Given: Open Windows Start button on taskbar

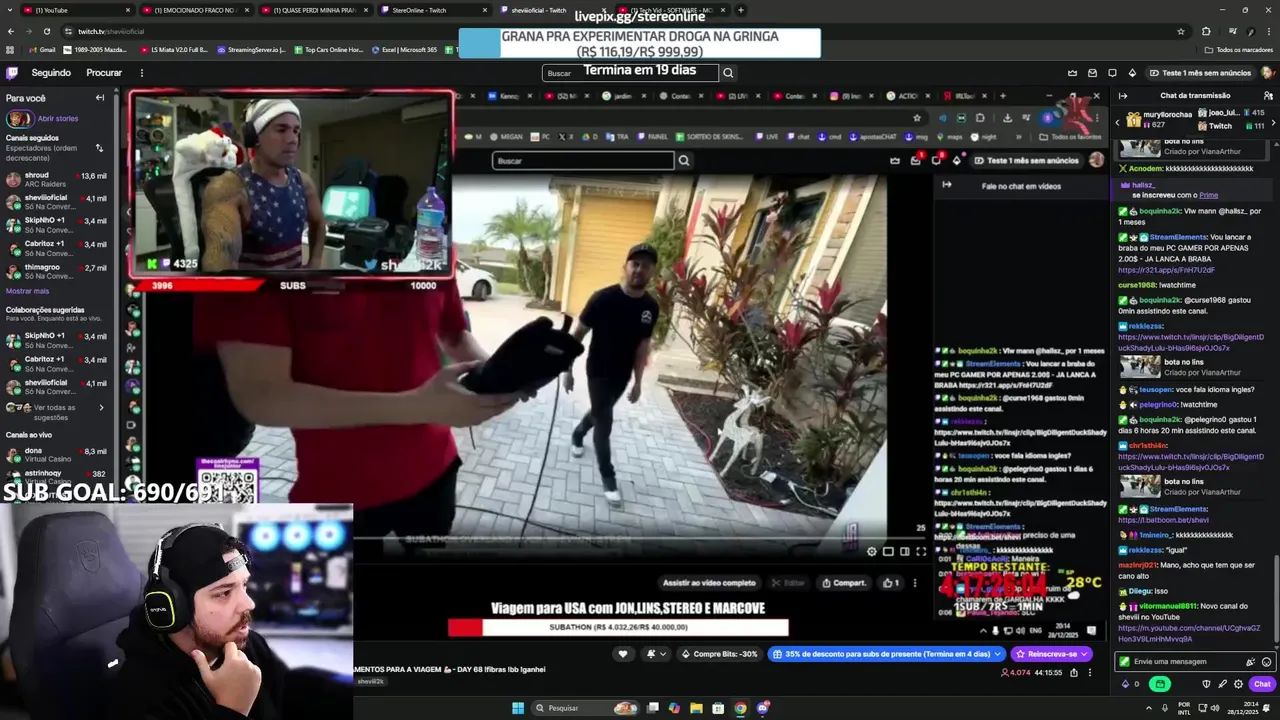Looking at the screenshot, I should coord(518,708).
